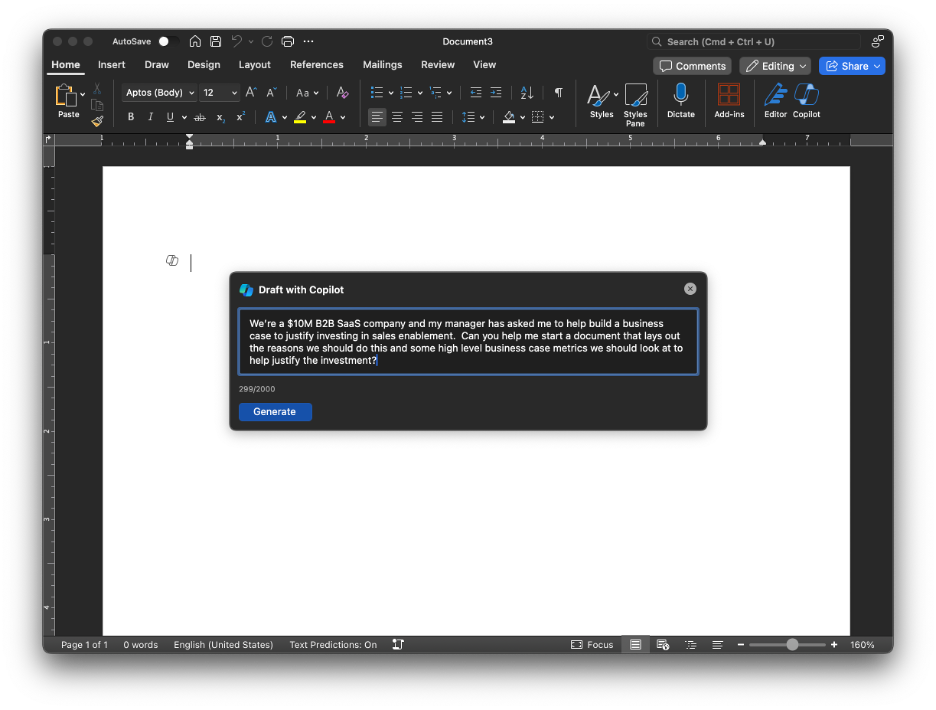
Task: Redo the last action
Action: (267, 41)
